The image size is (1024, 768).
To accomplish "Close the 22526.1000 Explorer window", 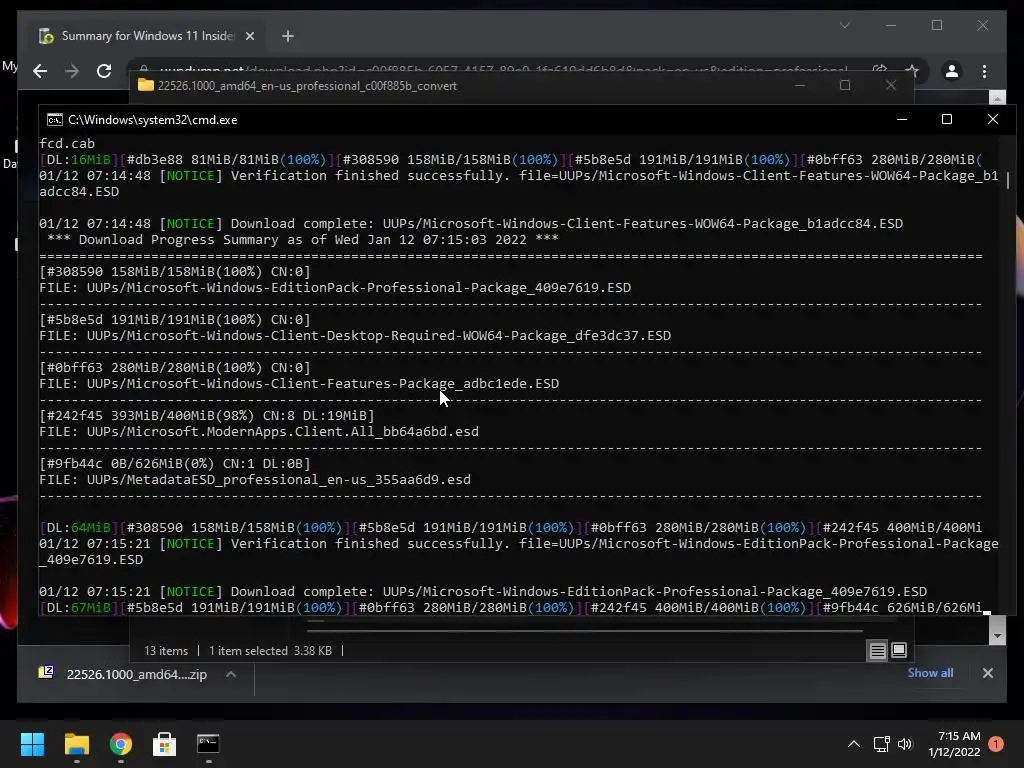I will click(891, 86).
